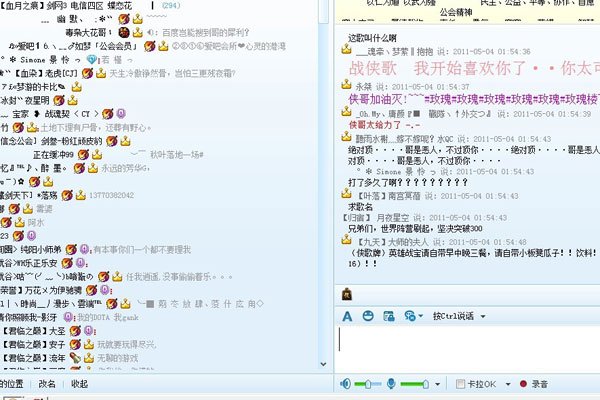Click message 打了多久了啊?????????
This screenshot has width=600, height=400.
408,182
